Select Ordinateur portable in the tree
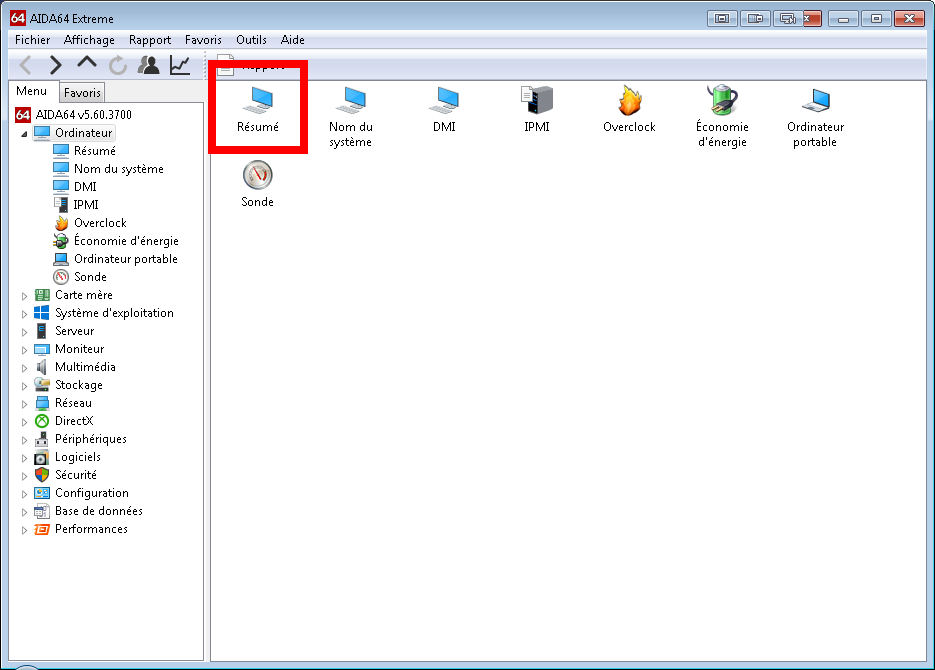The height and width of the screenshot is (670, 935). (x=126, y=259)
